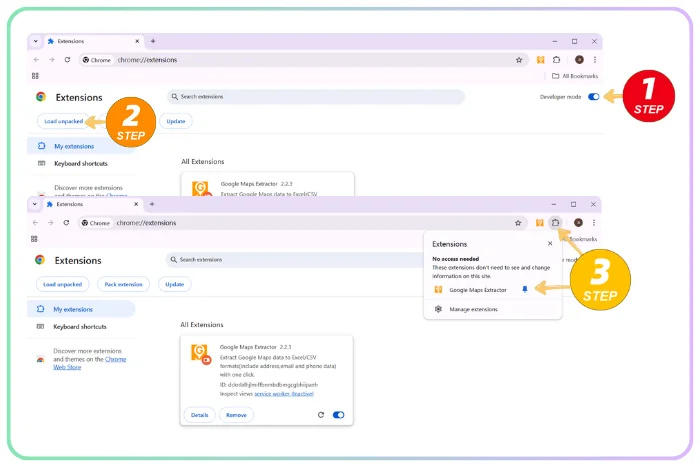Click Search extensions field in upper window
Viewport: 700px width, 471px height.
point(320,97)
